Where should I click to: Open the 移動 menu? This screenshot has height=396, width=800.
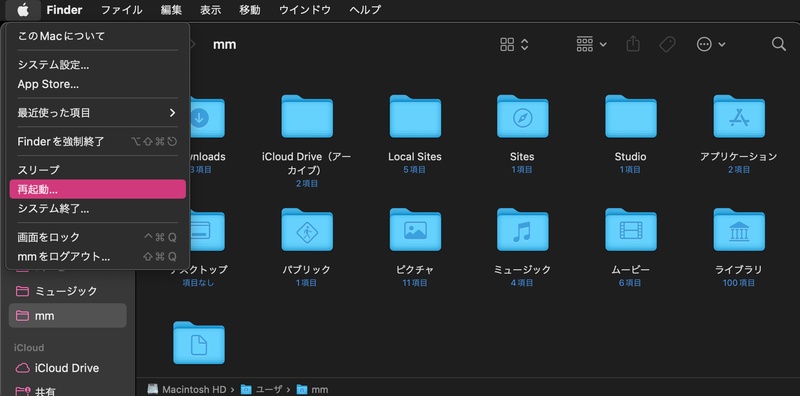pyautogui.click(x=249, y=10)
